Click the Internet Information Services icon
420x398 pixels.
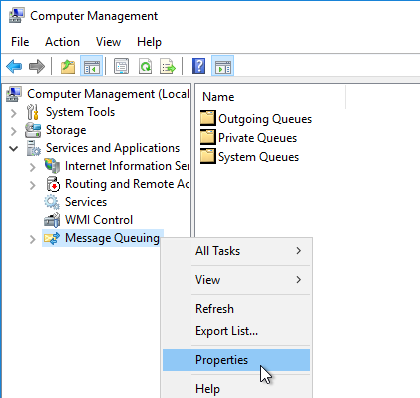click(52, 166)
